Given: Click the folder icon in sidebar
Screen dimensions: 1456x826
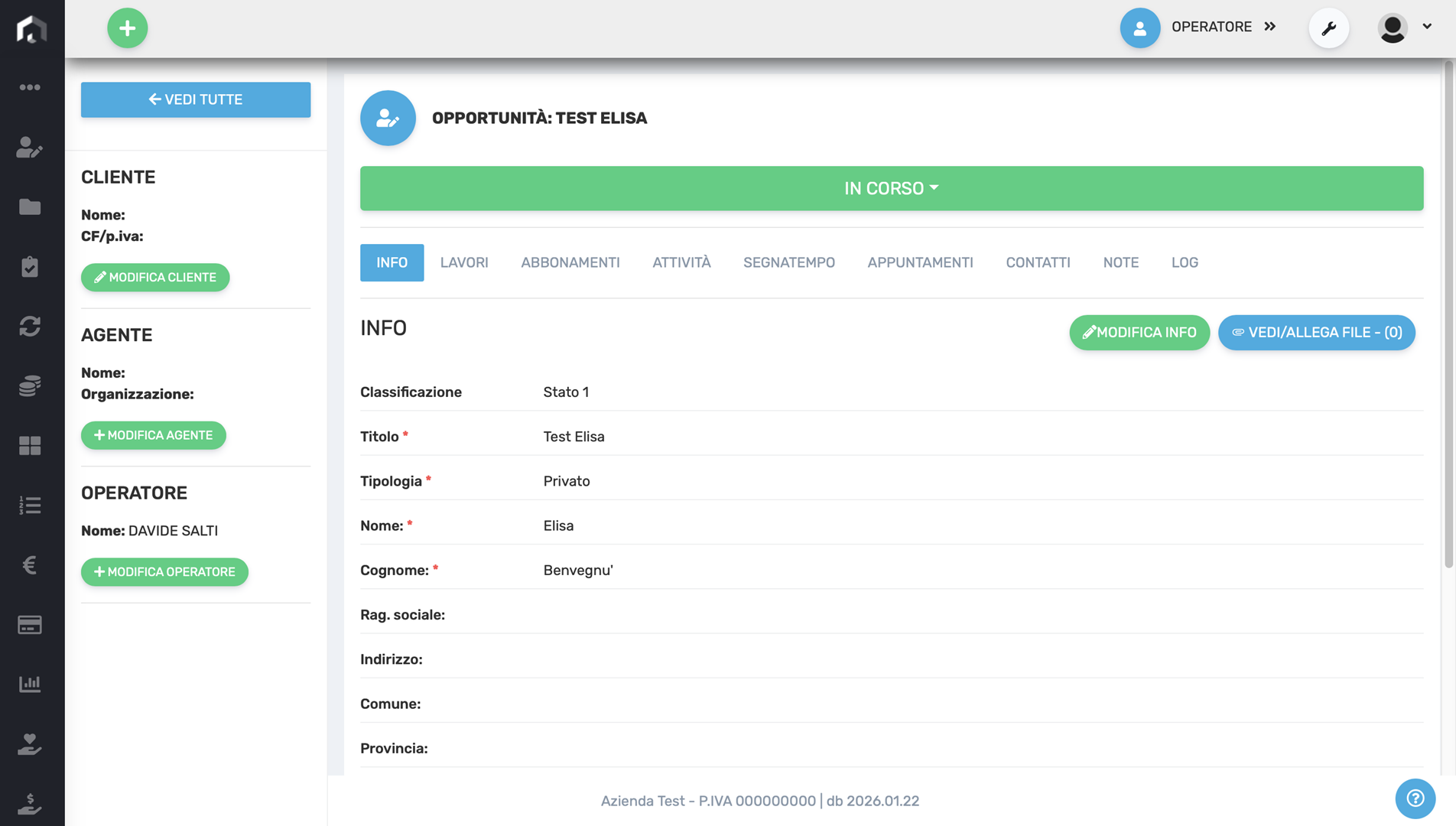Looking at the screenshot, I should pyautogui.click(x=30, y=207).
